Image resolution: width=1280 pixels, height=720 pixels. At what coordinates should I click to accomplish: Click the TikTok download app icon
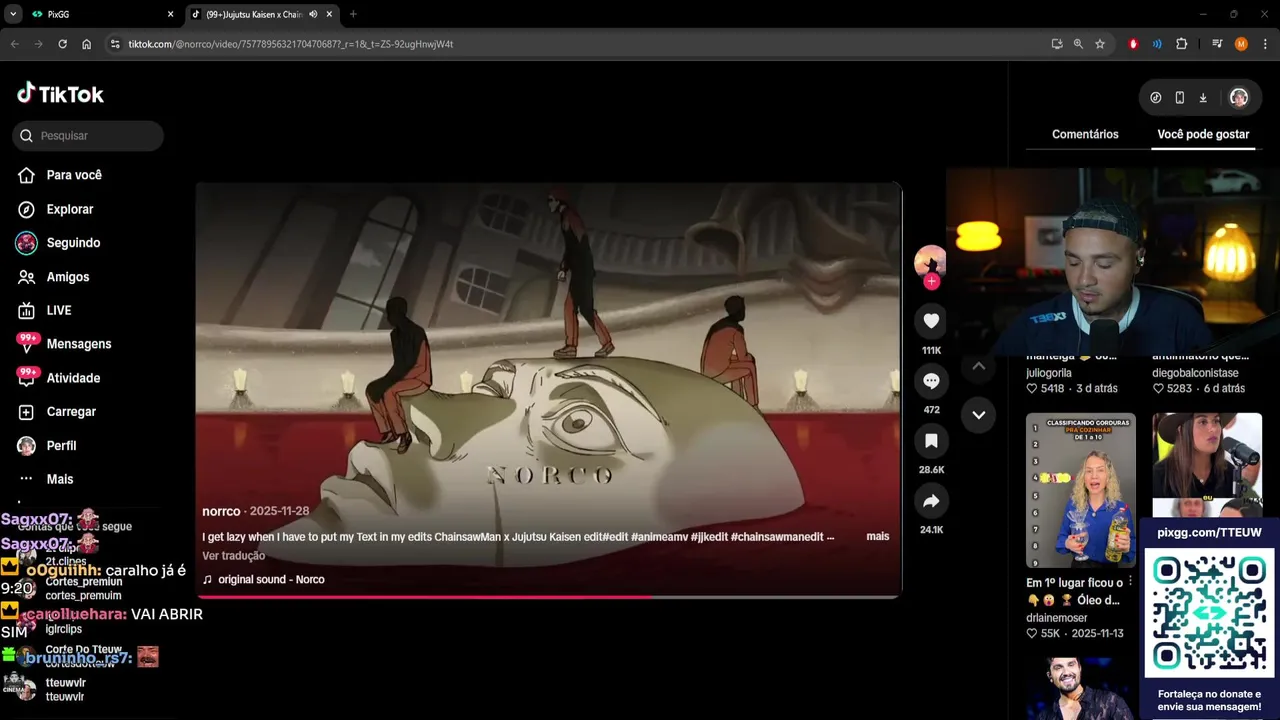click(1203, 98)
